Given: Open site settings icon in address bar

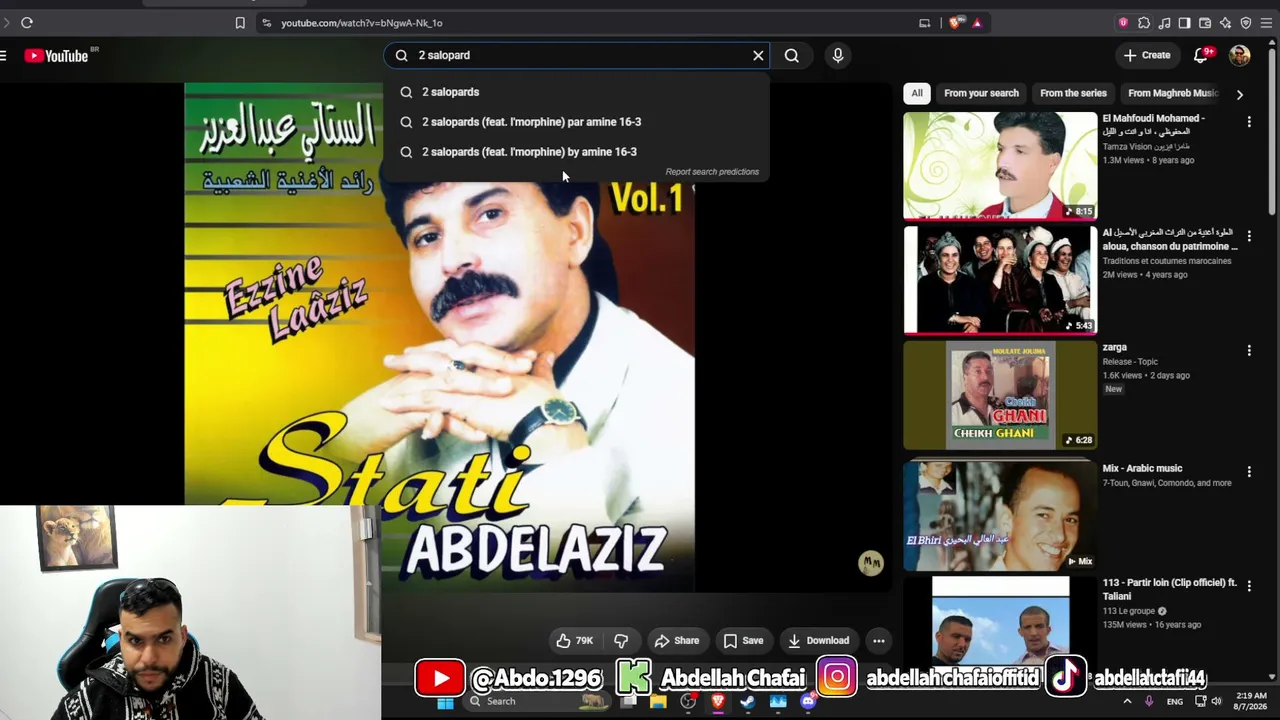Looking at the screenshot, I should click(266, 23).
